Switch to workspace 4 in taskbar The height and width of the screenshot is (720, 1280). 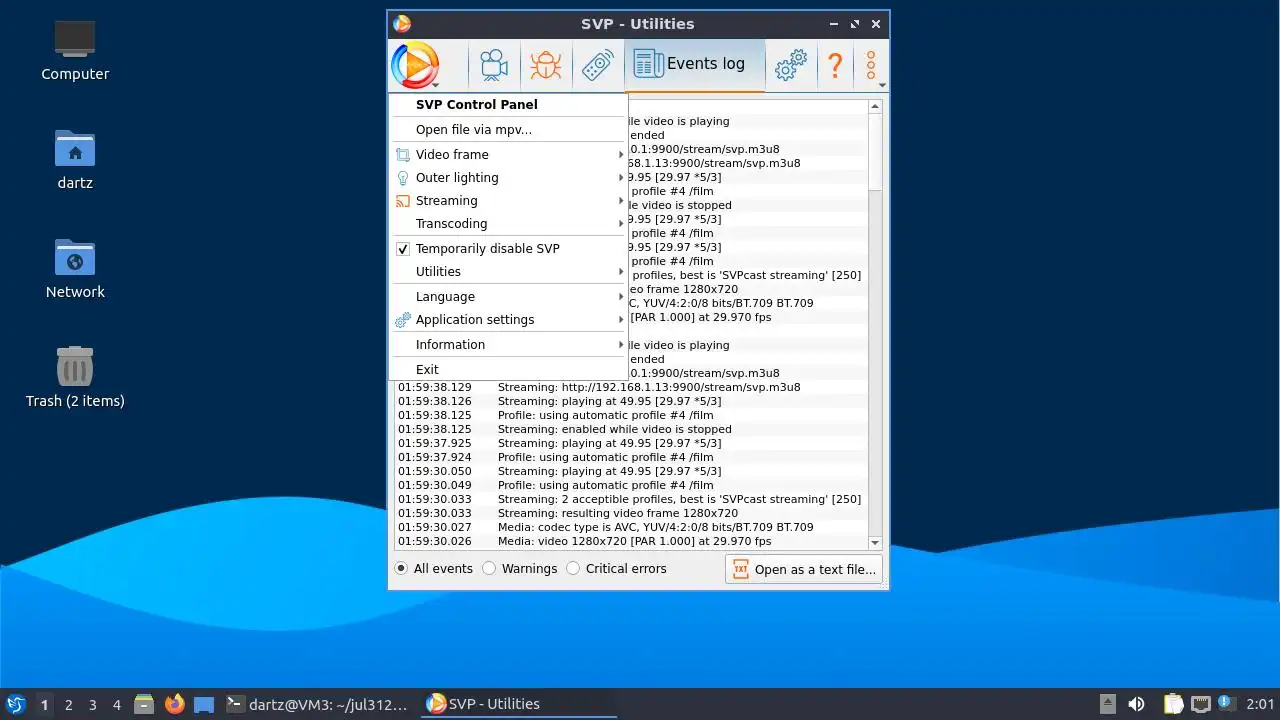(117, 704)
